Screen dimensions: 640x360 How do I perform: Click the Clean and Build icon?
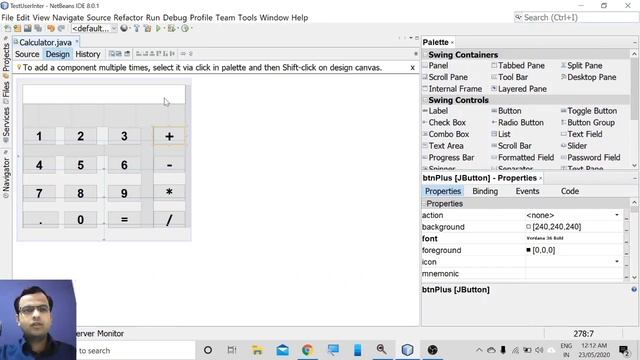pos(147,29)
